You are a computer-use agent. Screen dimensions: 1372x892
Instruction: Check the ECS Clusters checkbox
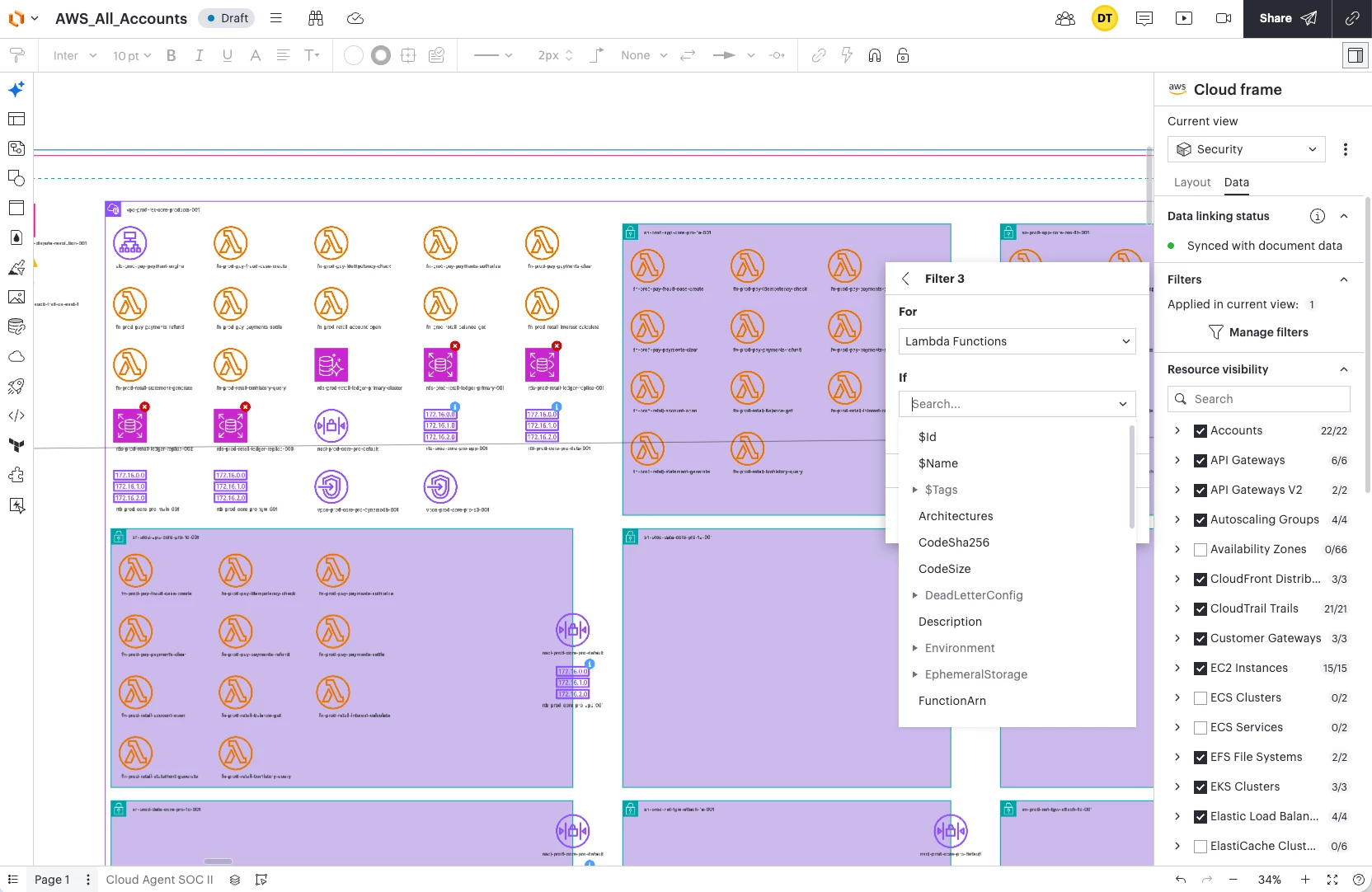pos(1200,697)
